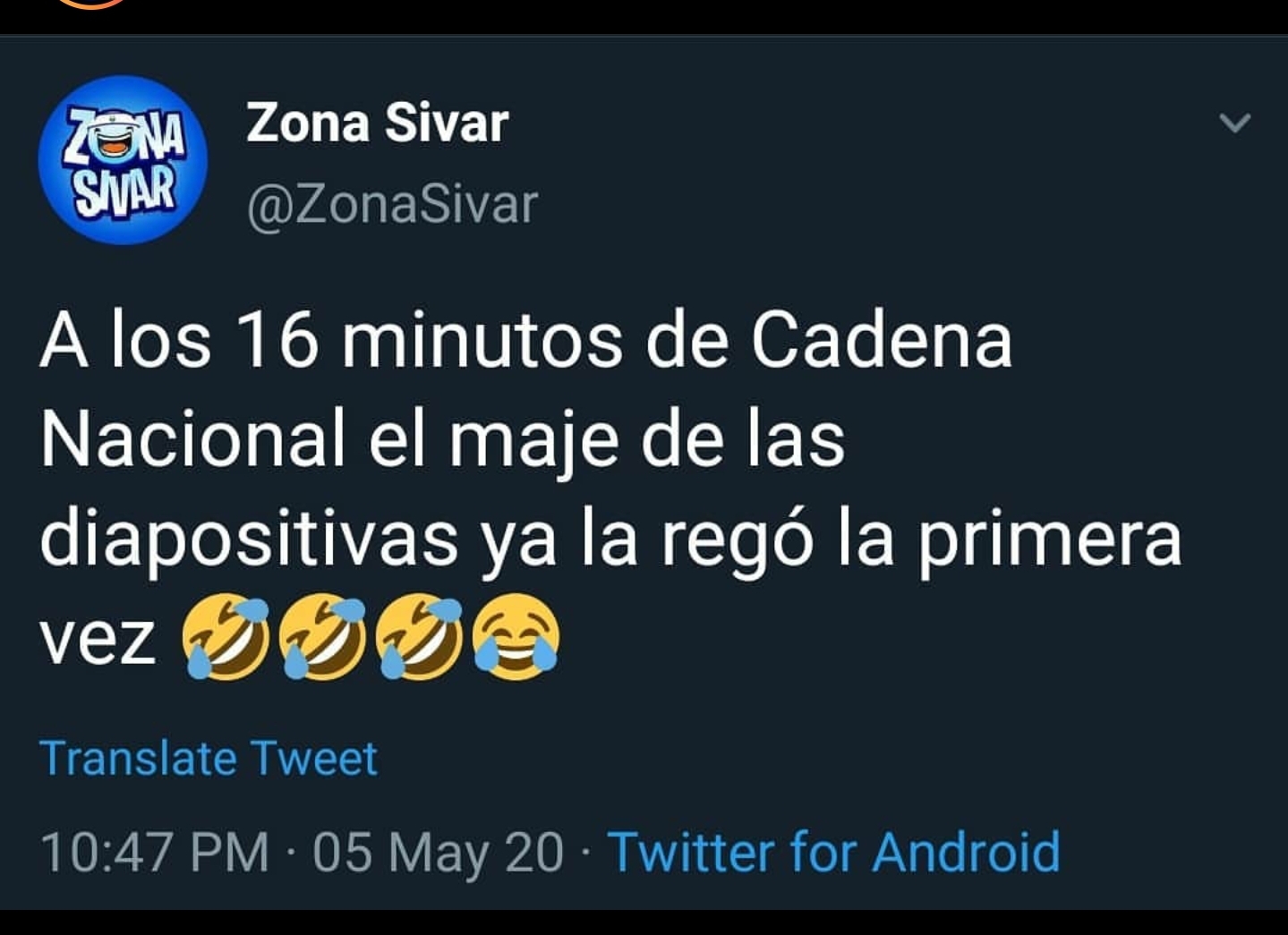The image size is (1288, 935).
Task: Click the word "diapositivas" in the tweet
Action: (x=249, y=539)
